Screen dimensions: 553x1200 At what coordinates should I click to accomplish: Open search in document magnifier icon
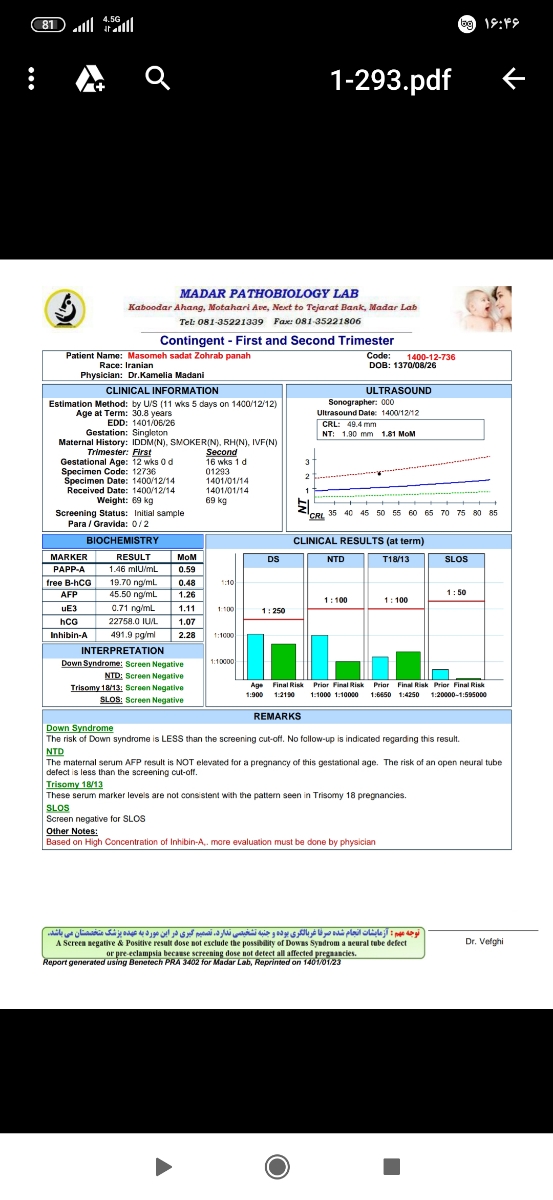click(155, 77)
